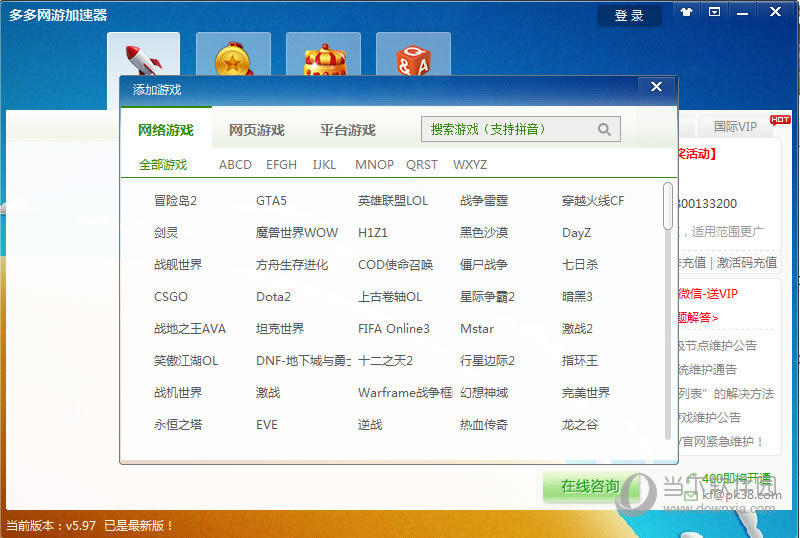Select game FIFA Online3
This screenshot has height=538, width=800.
click(x=394, y=329)
